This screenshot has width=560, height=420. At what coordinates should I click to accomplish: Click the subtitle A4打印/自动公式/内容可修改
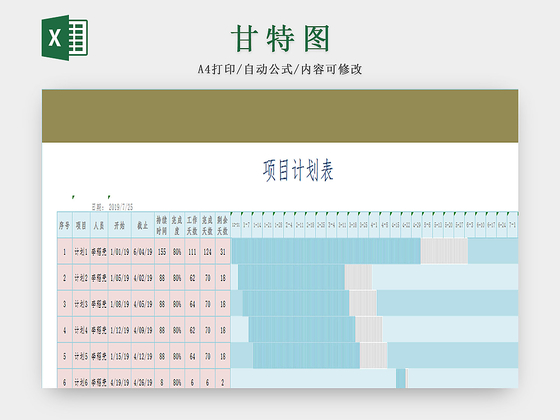tap(280, 69)
